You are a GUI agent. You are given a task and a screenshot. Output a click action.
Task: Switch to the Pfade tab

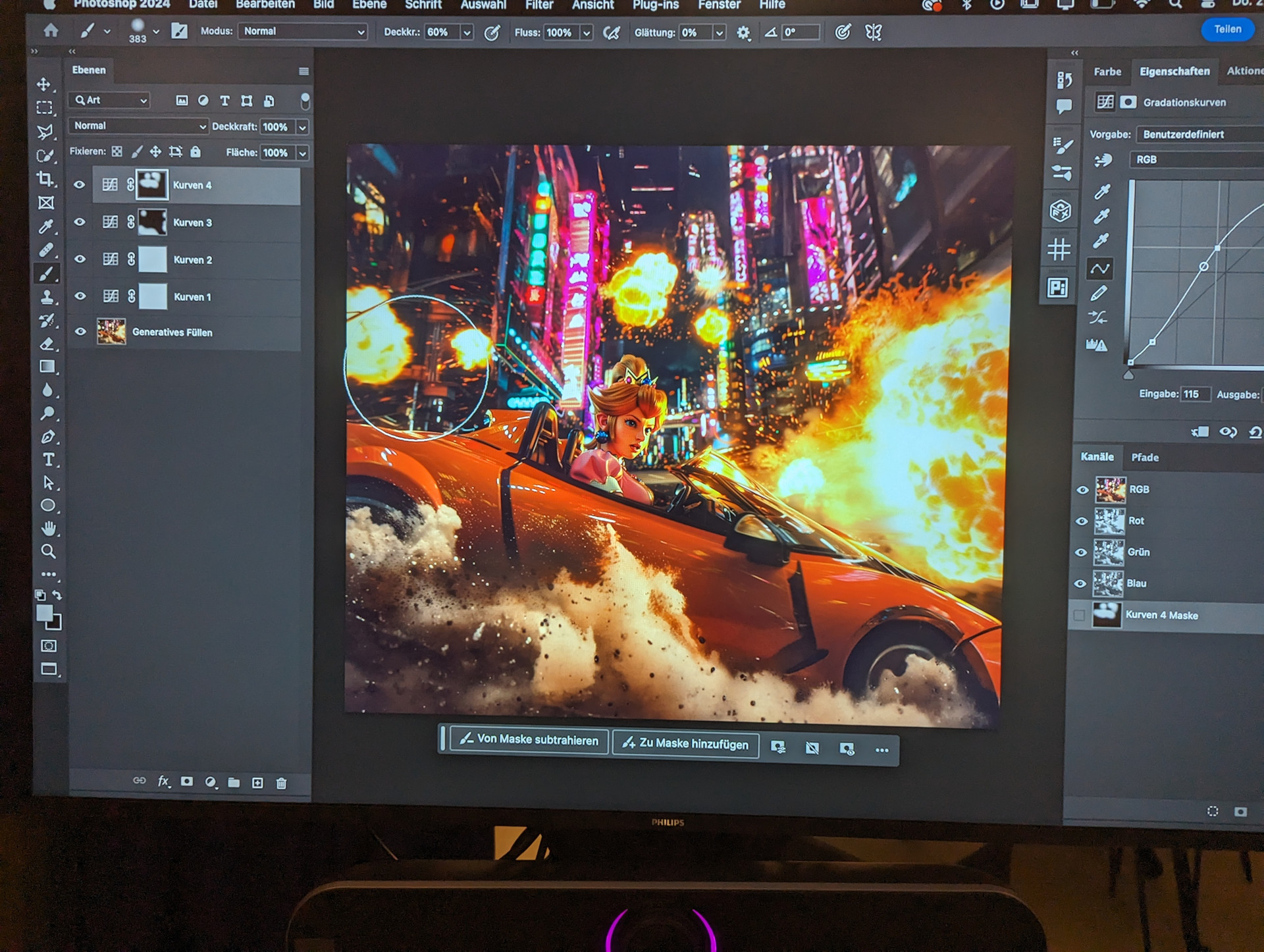click(1145, 457)
